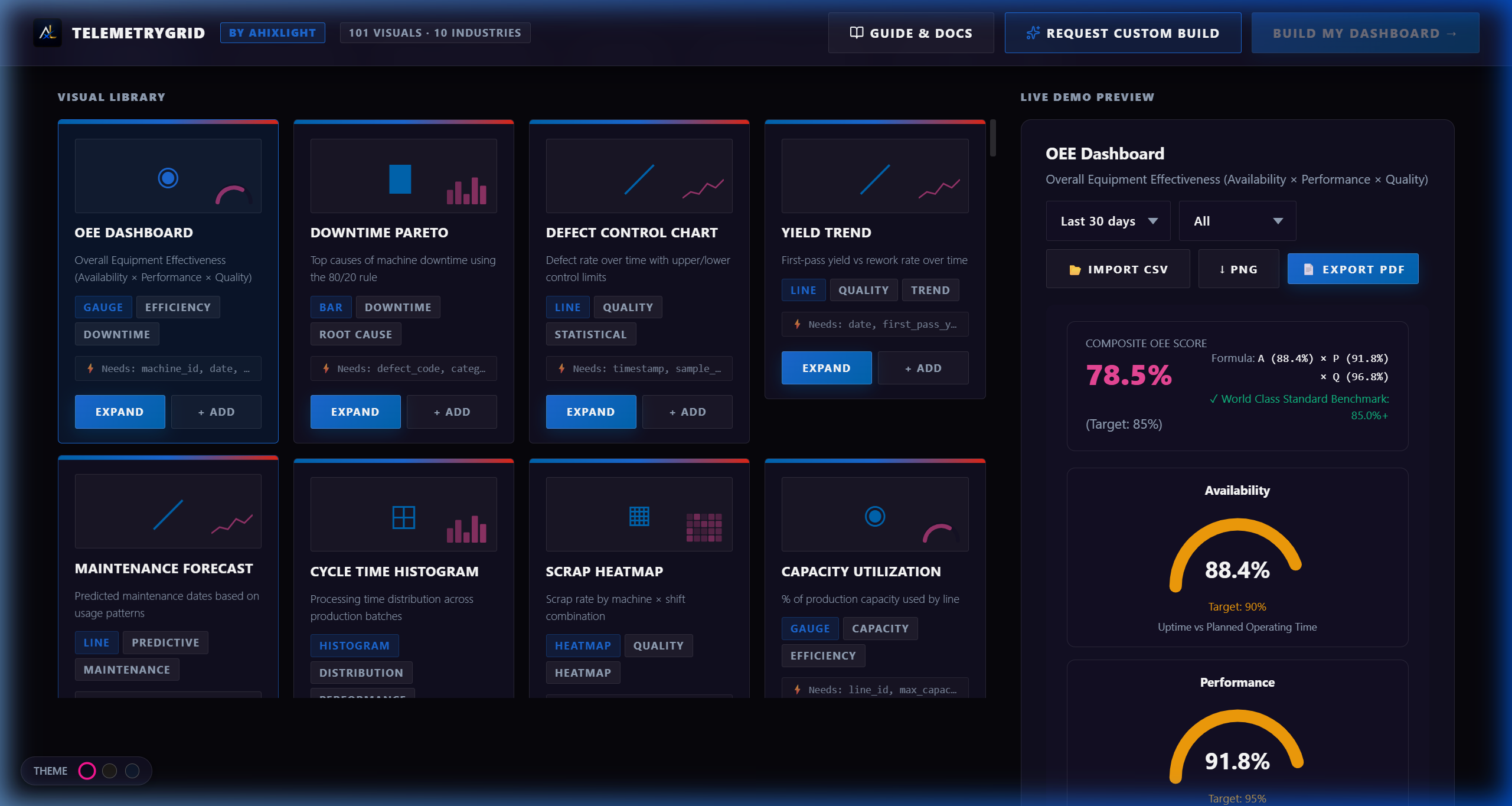The height and width of the screenshot is (806, 1512).
Task: Click CAPACITY tag on Capacity Utilization
Action: (880, 628)
